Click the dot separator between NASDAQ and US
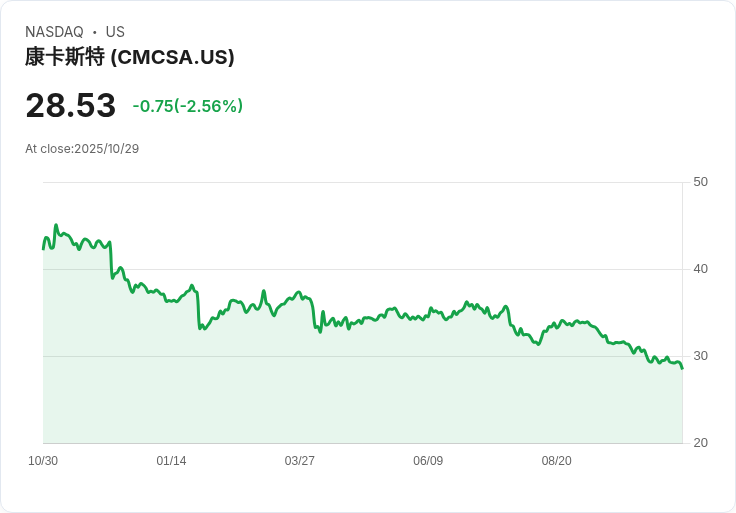The image size is (736, 513). pos(95,32)
